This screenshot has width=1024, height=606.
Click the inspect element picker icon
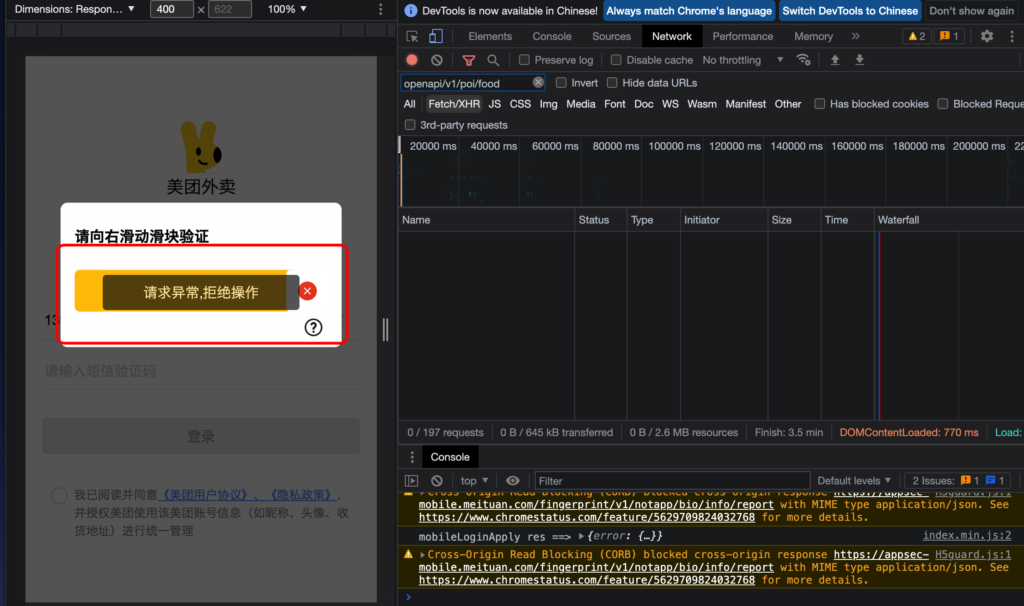412,36
